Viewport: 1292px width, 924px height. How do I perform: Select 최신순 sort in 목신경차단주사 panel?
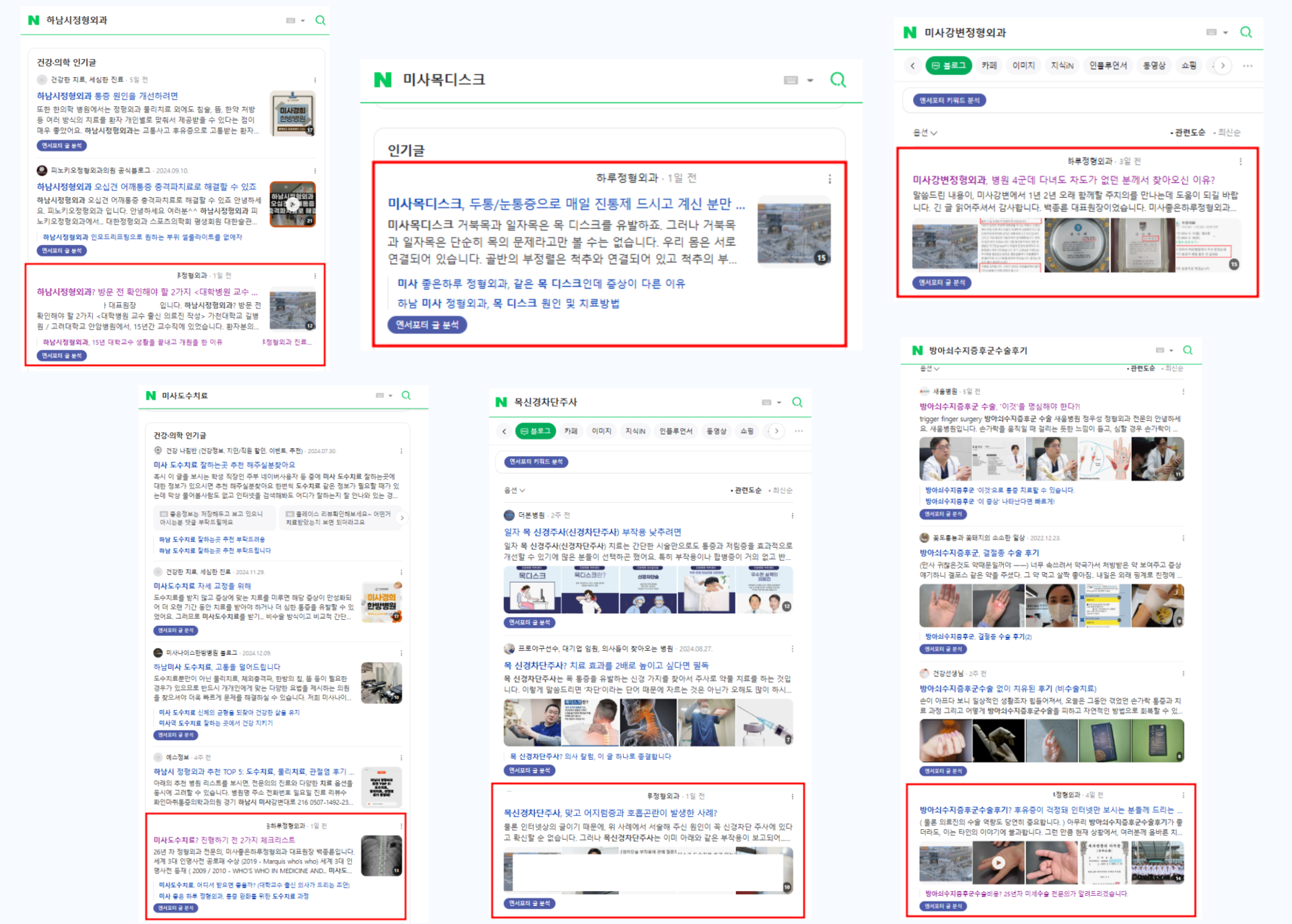tap(780, 491)
